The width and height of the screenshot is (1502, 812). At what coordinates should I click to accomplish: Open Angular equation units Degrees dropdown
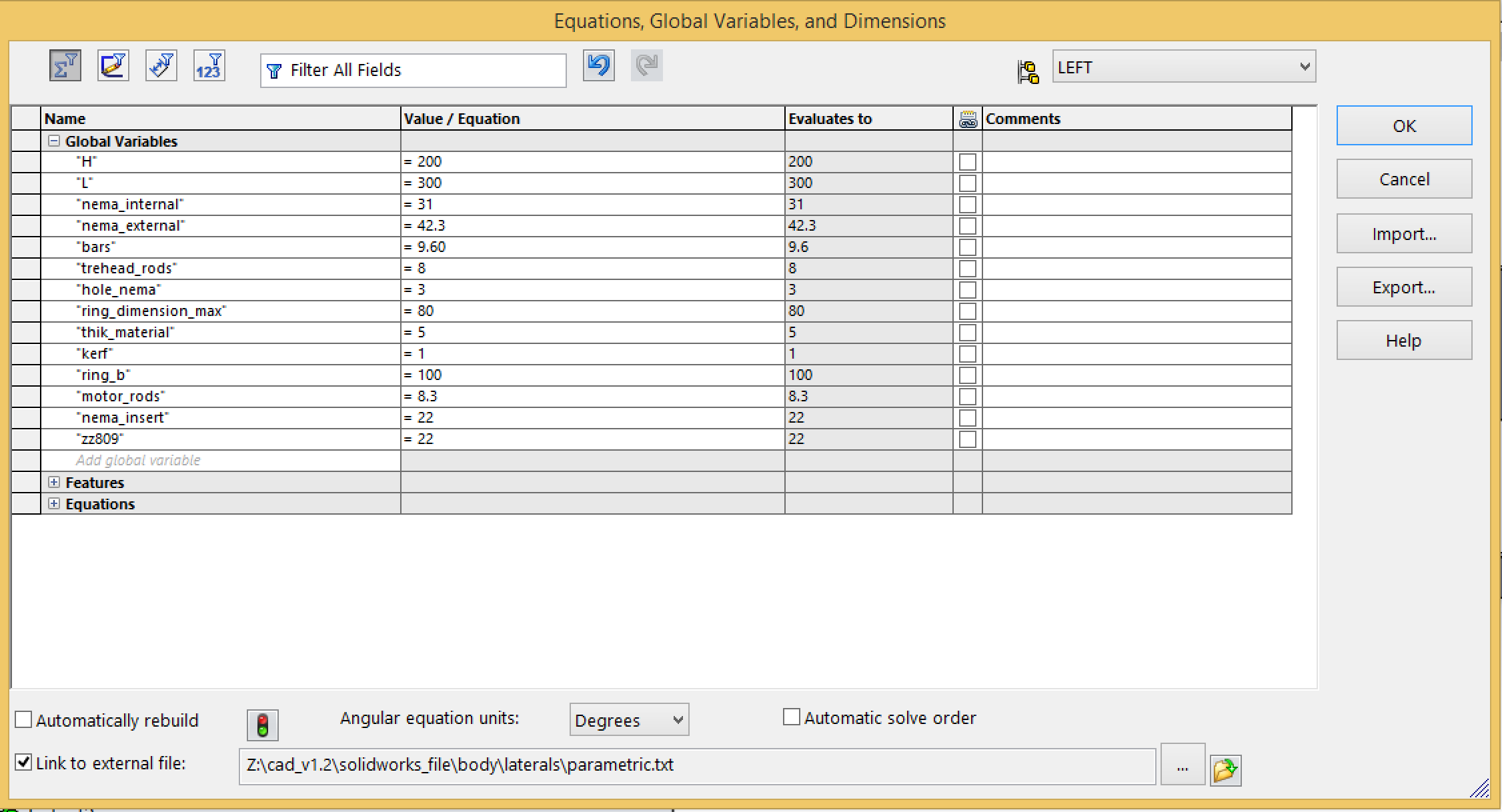[629, 720]
